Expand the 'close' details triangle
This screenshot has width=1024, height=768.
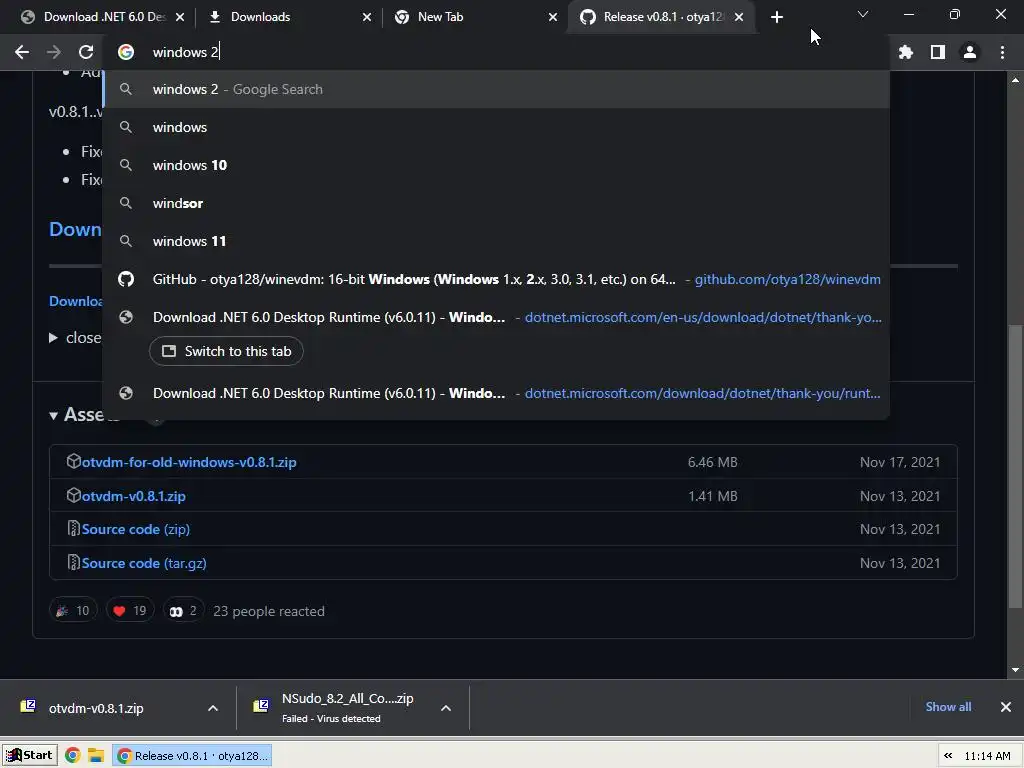54,338
